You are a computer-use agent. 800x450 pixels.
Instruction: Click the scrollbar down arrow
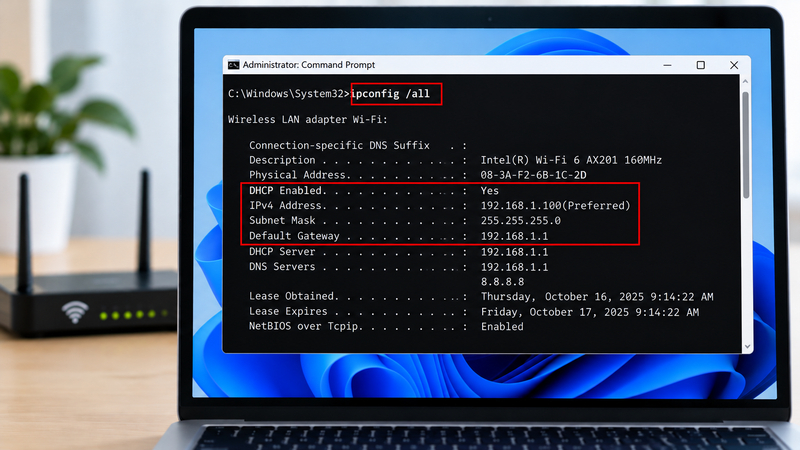click(x=747, y=346)
